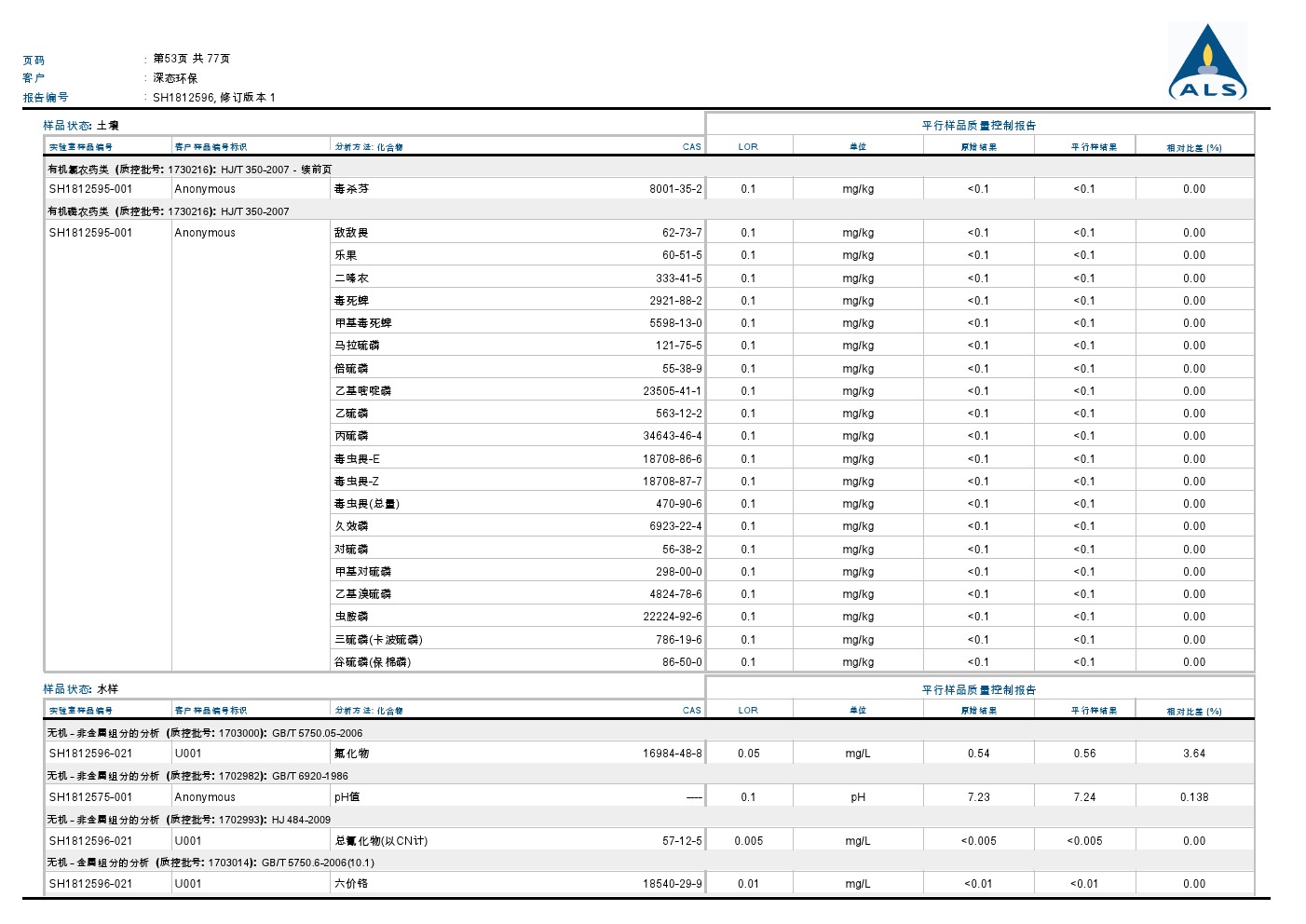The height and width of the screenshot is (924, 1306).
Task: Click the ALS logo in the header
Action: click(x=1207, y=63)
